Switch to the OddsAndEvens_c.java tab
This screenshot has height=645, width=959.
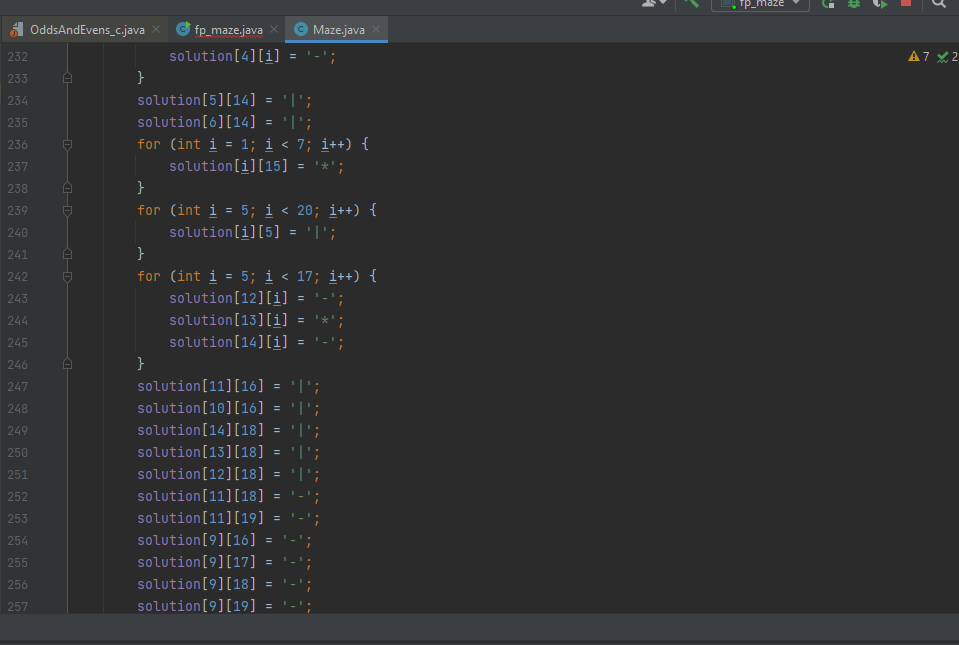[85, 29]
